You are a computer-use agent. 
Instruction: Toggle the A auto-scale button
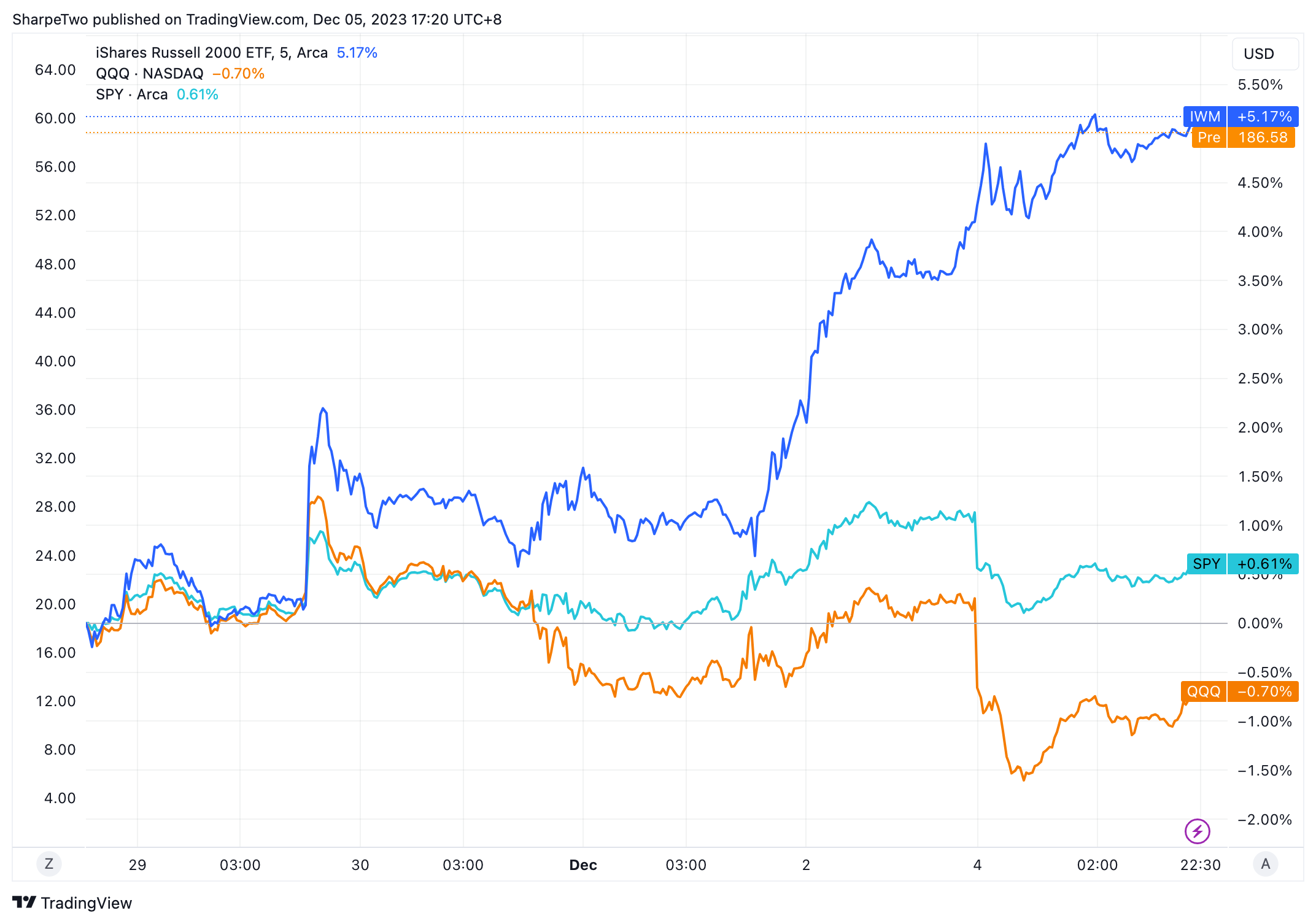1265,864
